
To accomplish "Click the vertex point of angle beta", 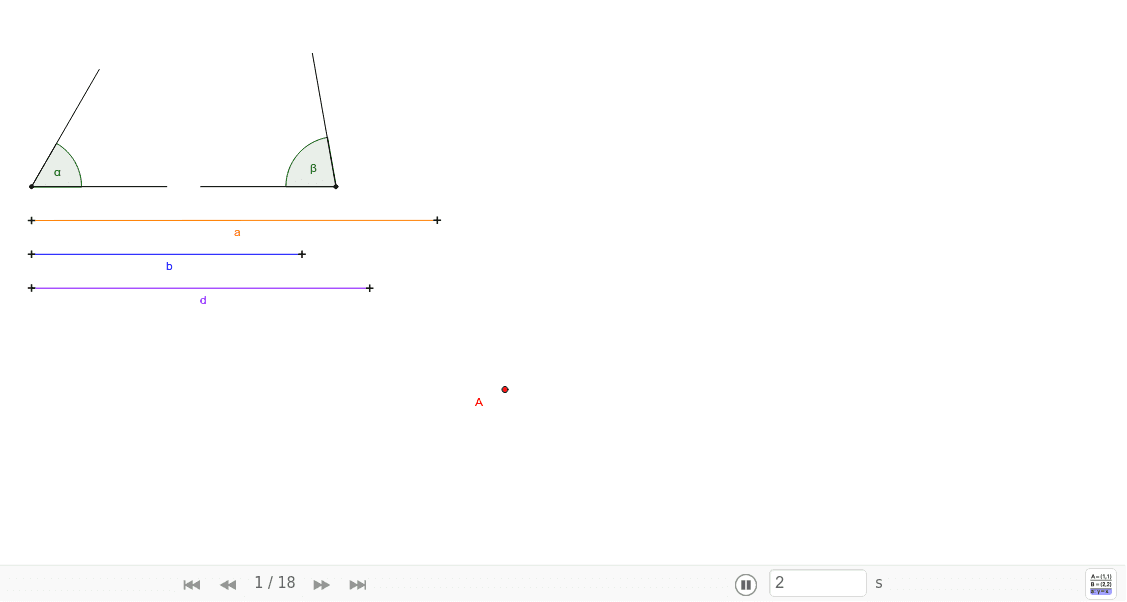I will click(x=336, y=187).
